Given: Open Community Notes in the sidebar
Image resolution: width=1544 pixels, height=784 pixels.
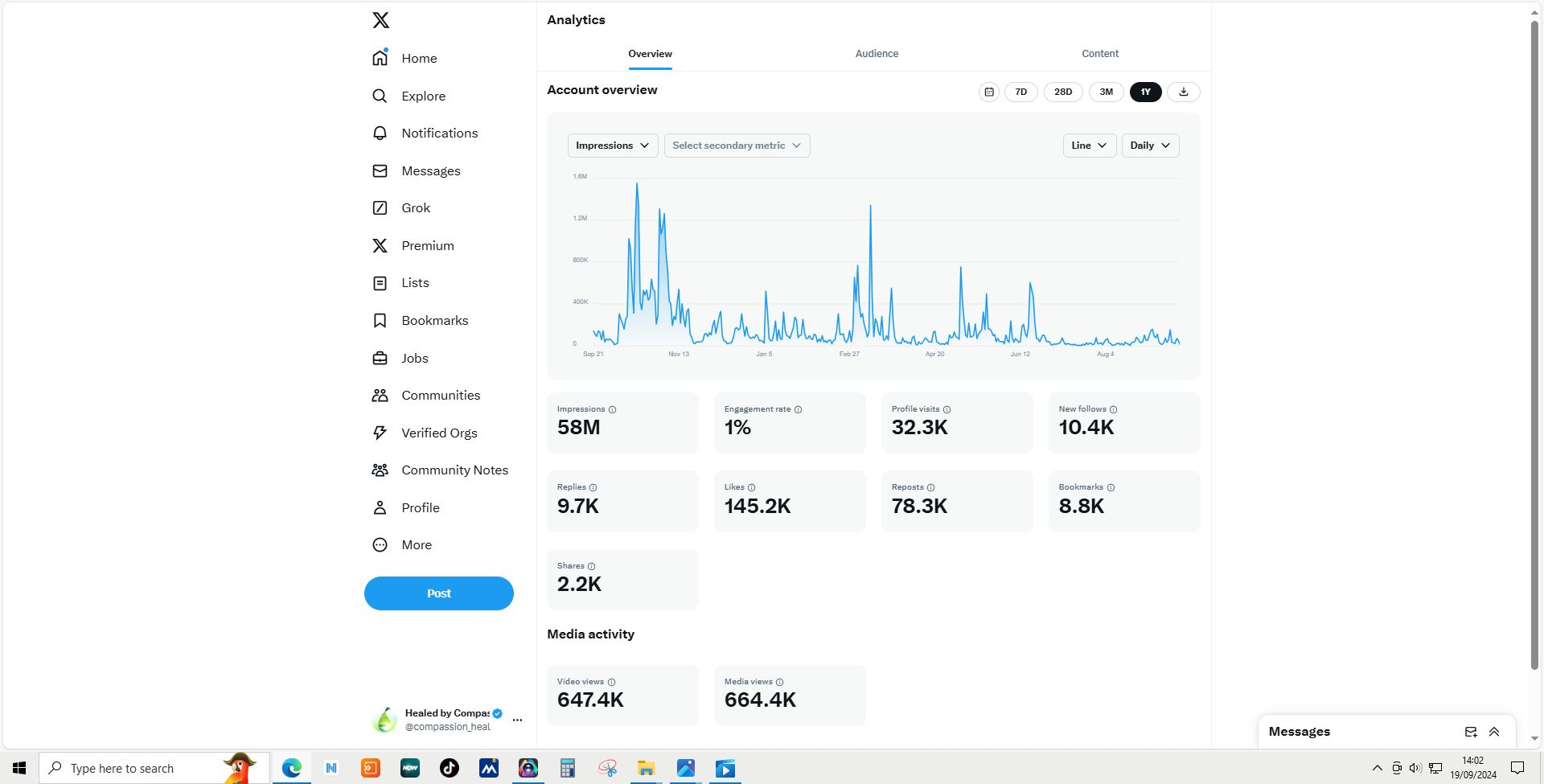Looking at the screenshot, I should pyautogui.click(x=454, y=470).
